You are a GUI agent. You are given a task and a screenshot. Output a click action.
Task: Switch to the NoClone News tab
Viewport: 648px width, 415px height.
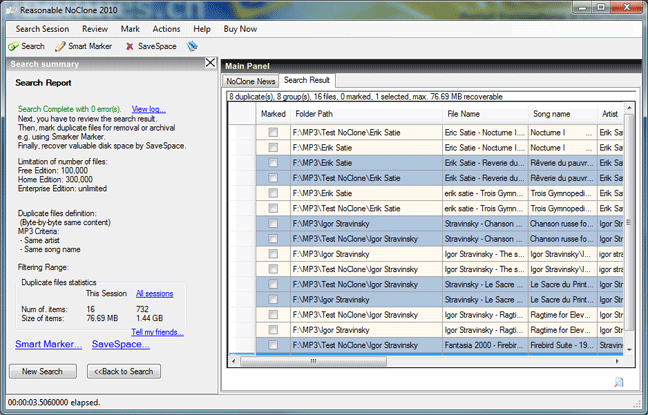tap(250, 81)
